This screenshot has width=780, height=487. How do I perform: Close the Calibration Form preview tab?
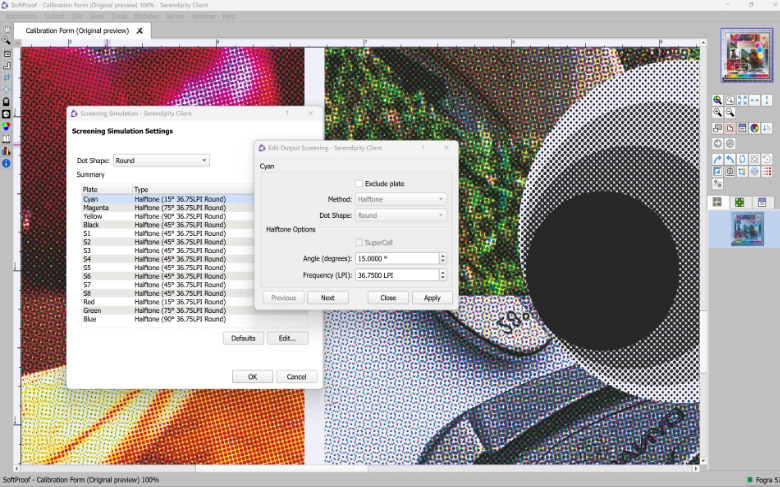pyautogui.click(x=140, y=31)
